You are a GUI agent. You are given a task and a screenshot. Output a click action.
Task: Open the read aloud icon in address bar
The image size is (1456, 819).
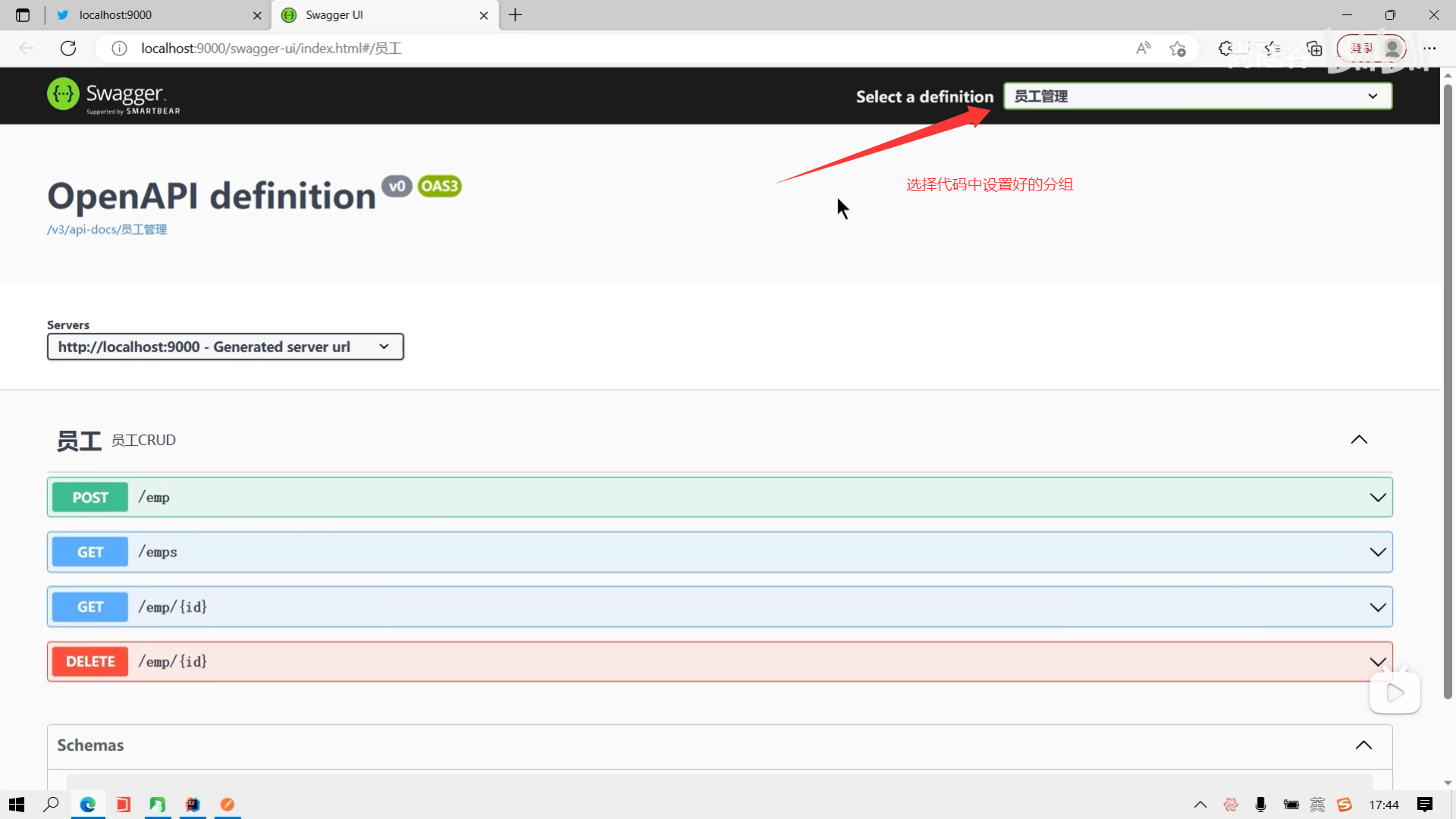(1143, 49)
